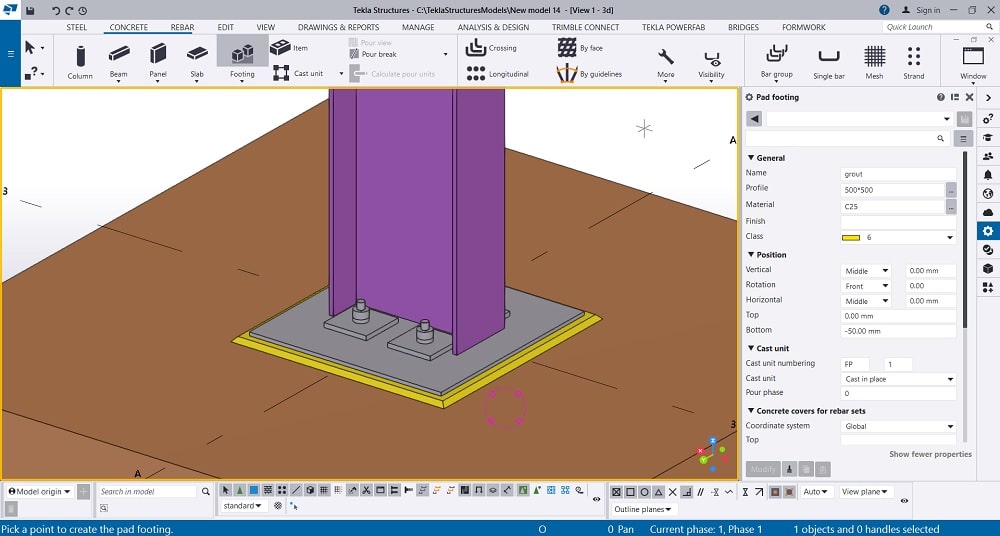Image resolution: width=1000 pixels, height=536 pixels.
Task: Click the Crossing rebar set icon
Action: click(475, 48)
